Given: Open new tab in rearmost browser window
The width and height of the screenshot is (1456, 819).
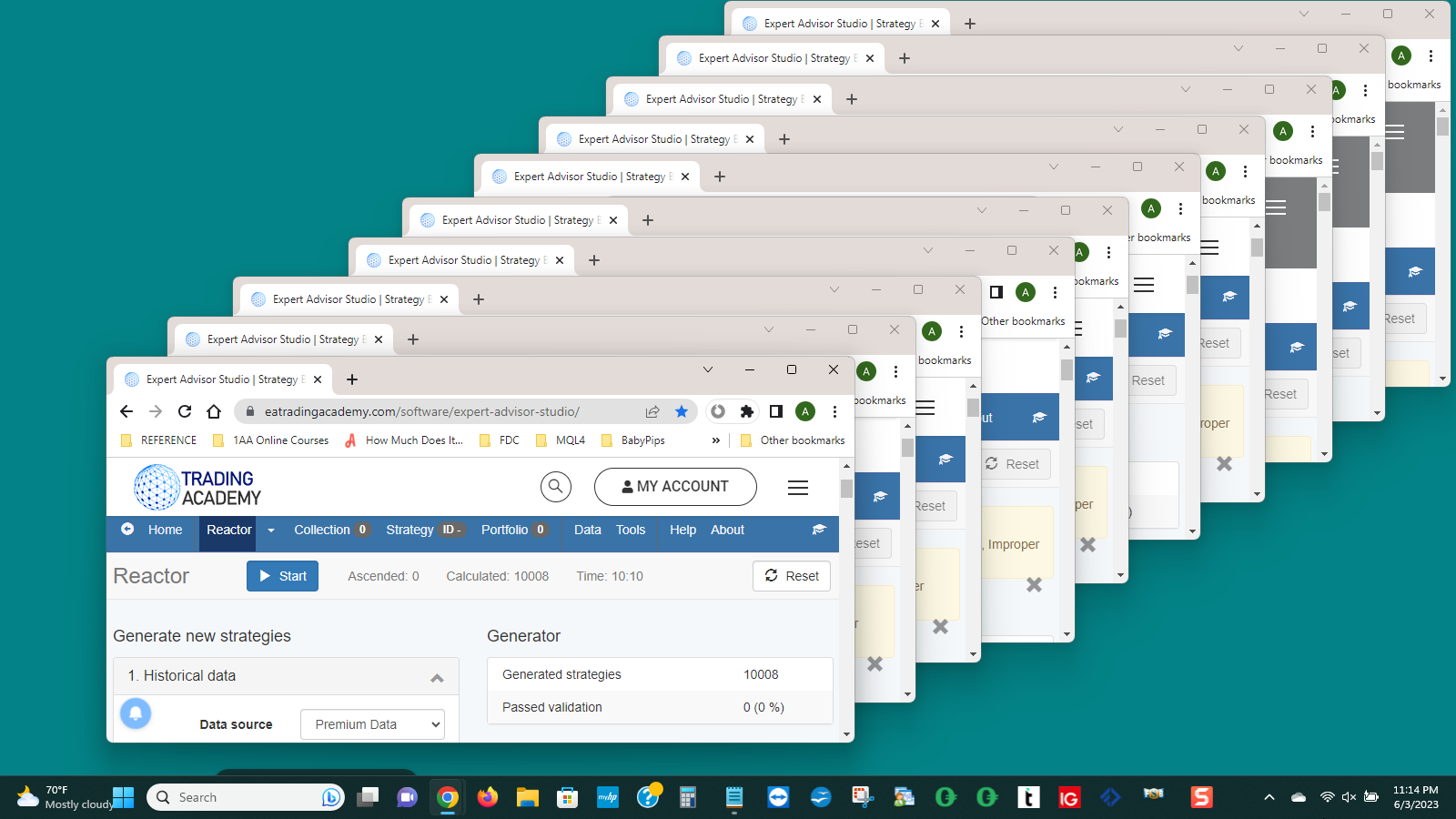Looking at the screenshot, I should tap(970, 24).
